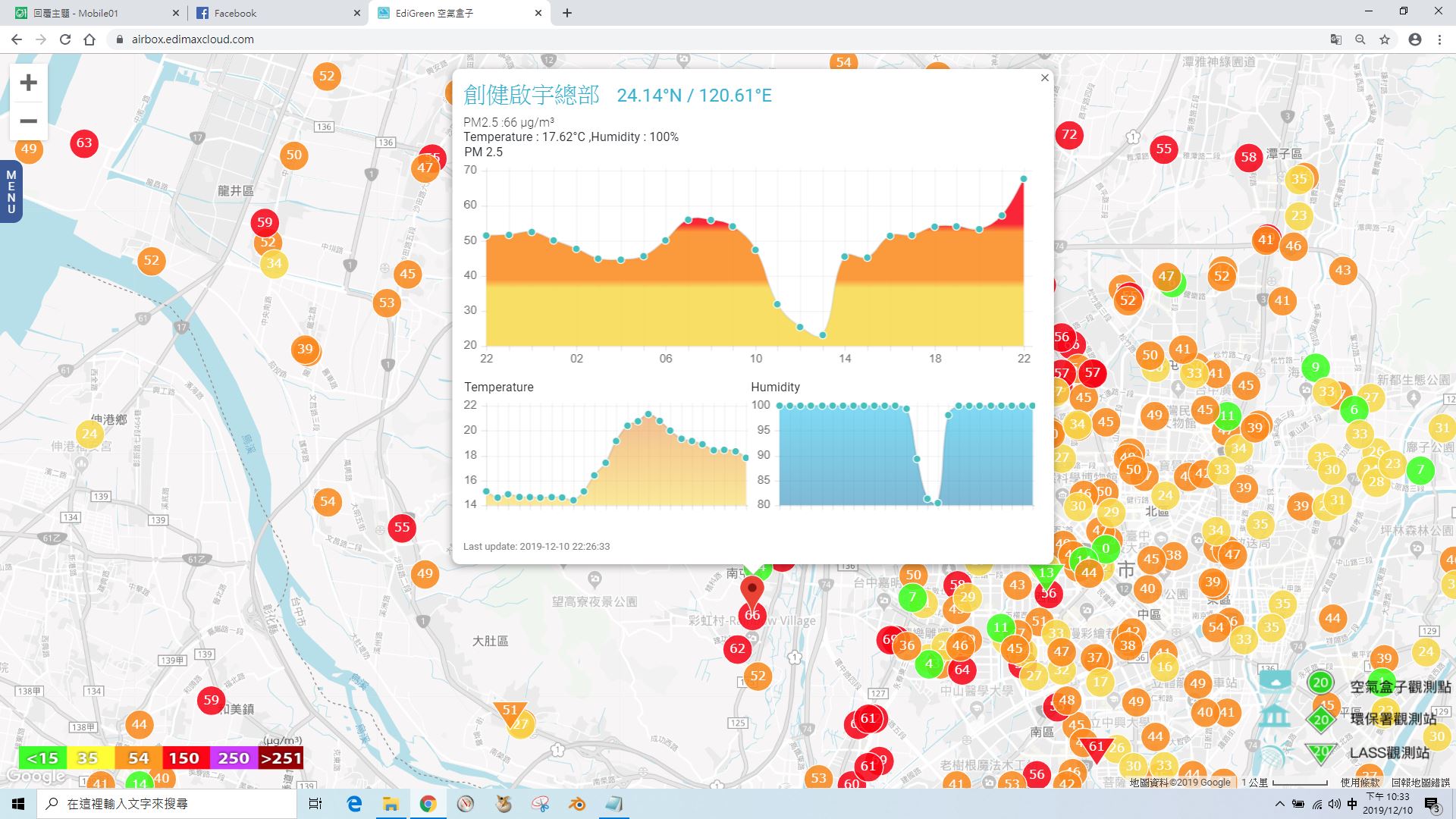Viewport: 1456px width, 819px height.
Task: Select the red 55 marker near 大肚區
Action: coord(402,527)
